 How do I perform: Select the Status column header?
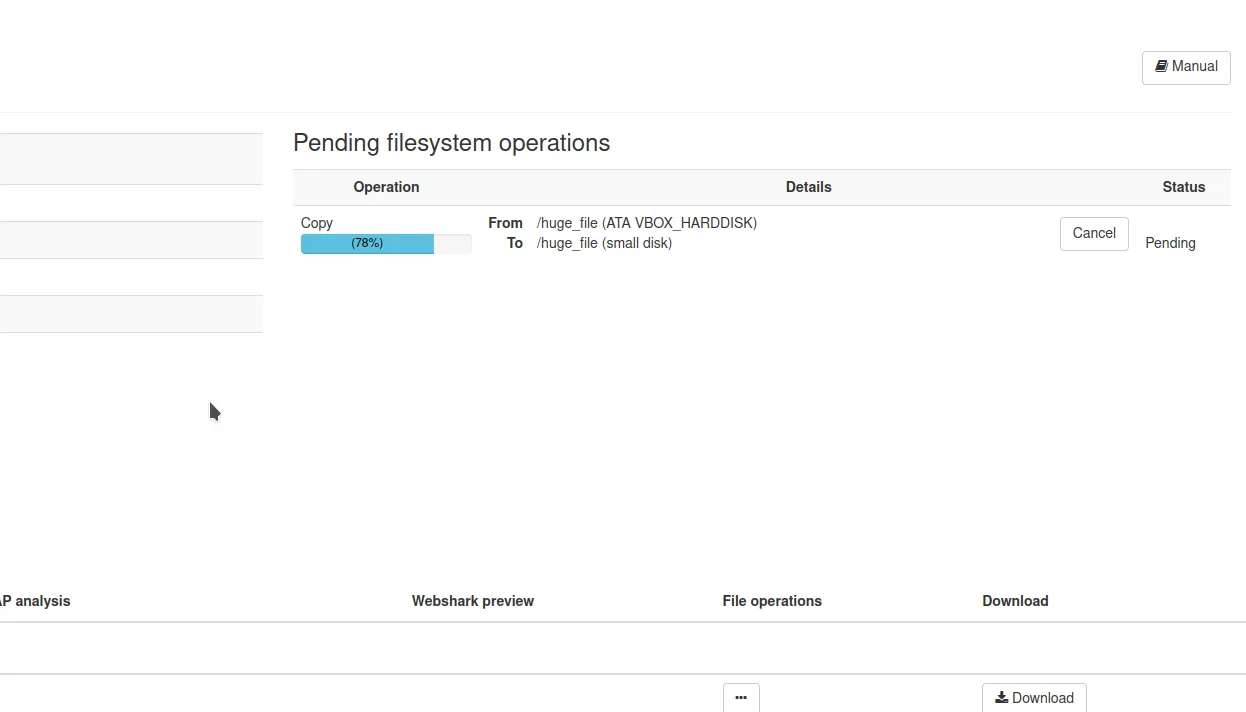click(1183, 187)
